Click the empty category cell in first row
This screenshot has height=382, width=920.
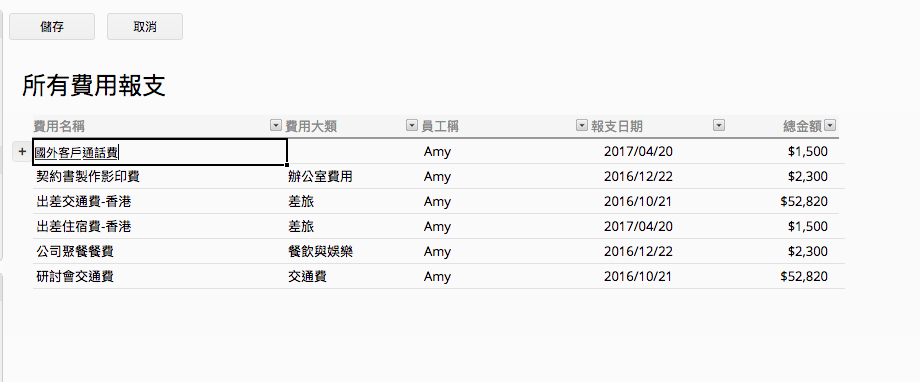click(x=354, y=152)
